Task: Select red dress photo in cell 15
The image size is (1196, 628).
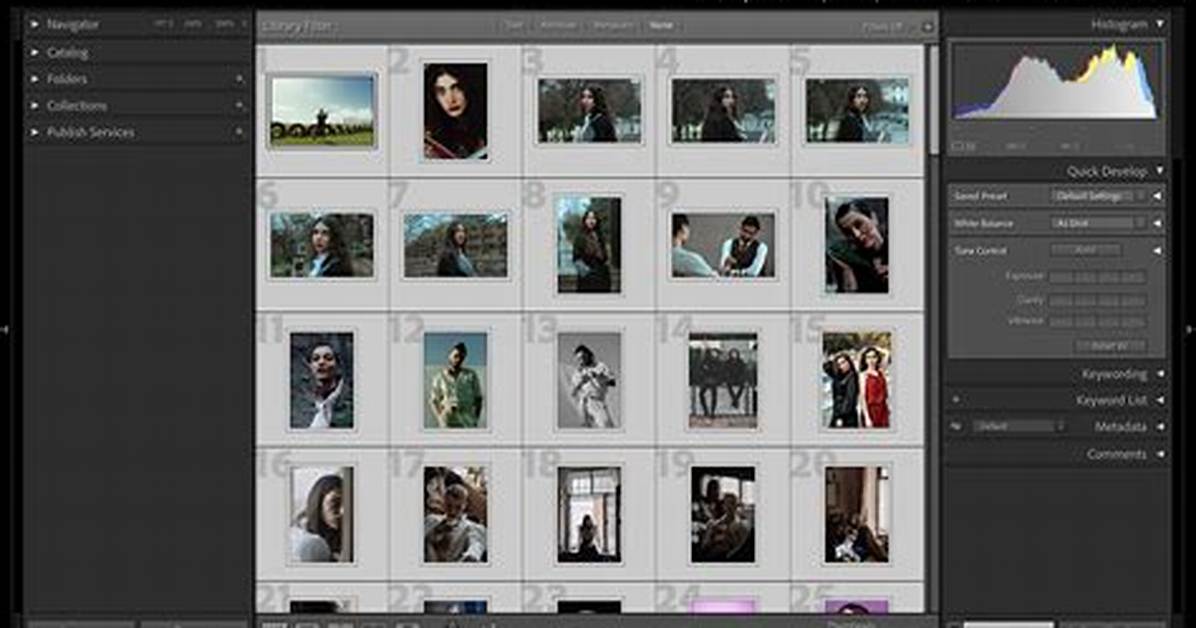Action: [857, 380]
